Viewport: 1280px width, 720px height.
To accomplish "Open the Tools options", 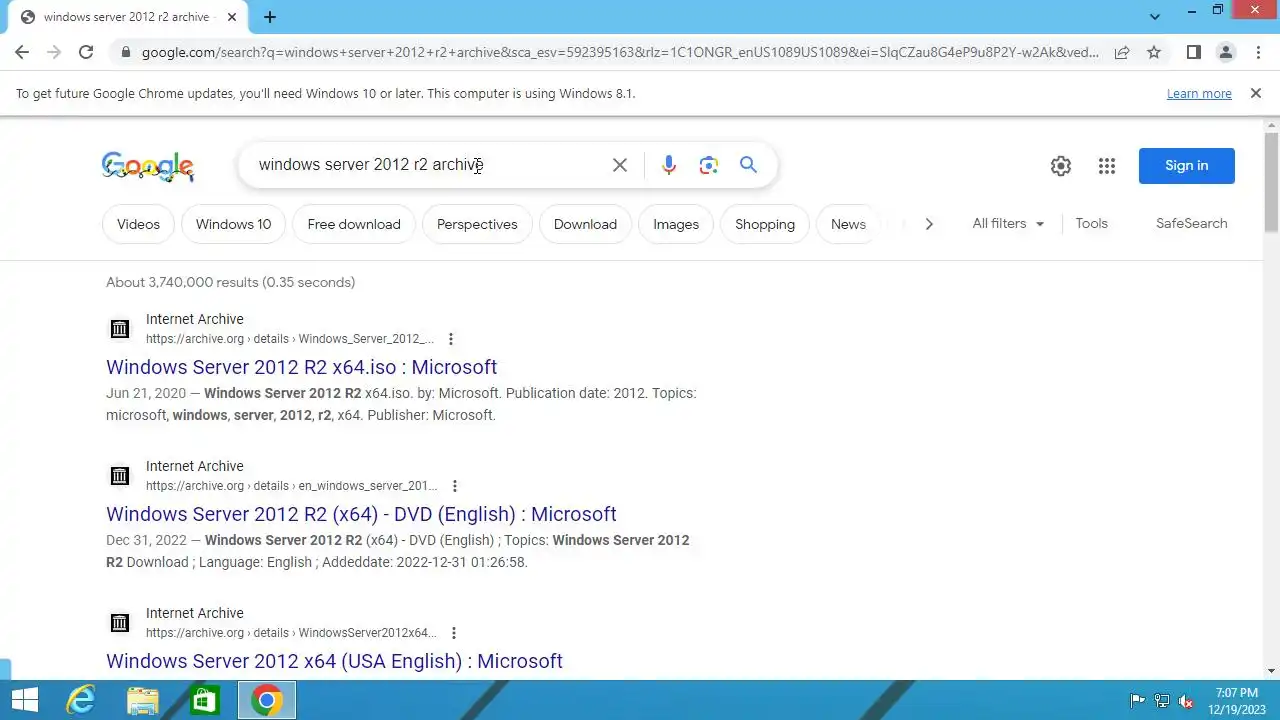I will tap(1091, 224).
